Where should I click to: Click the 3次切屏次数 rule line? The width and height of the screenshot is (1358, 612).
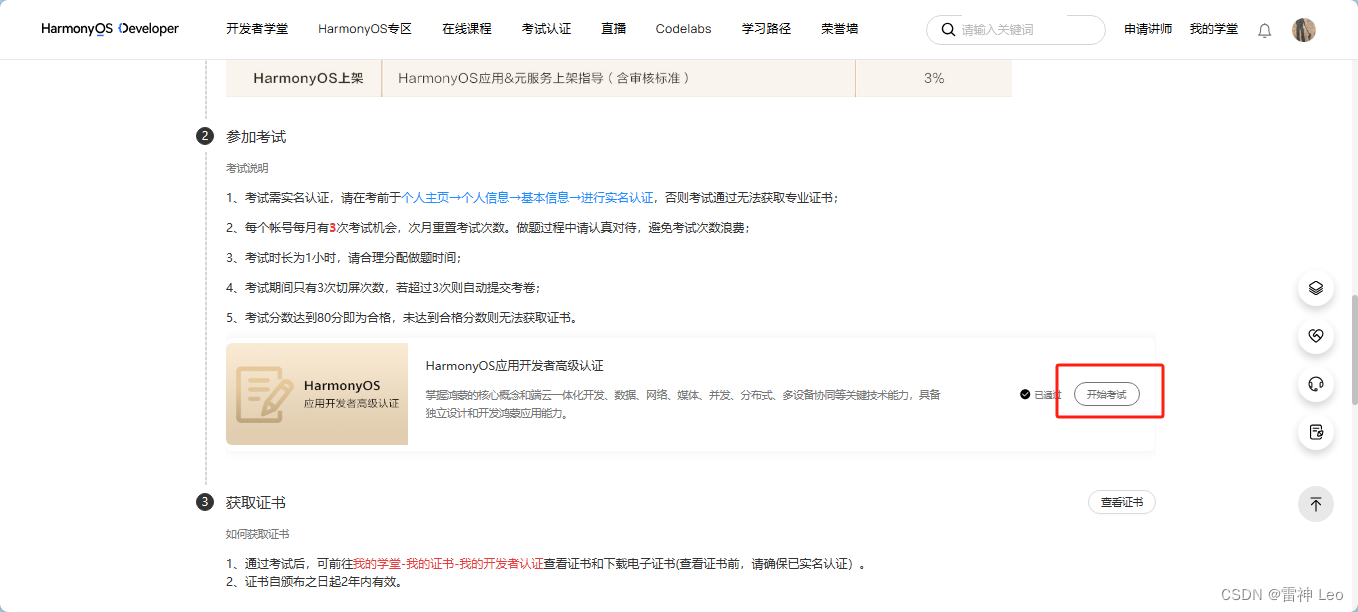(384, 288)
